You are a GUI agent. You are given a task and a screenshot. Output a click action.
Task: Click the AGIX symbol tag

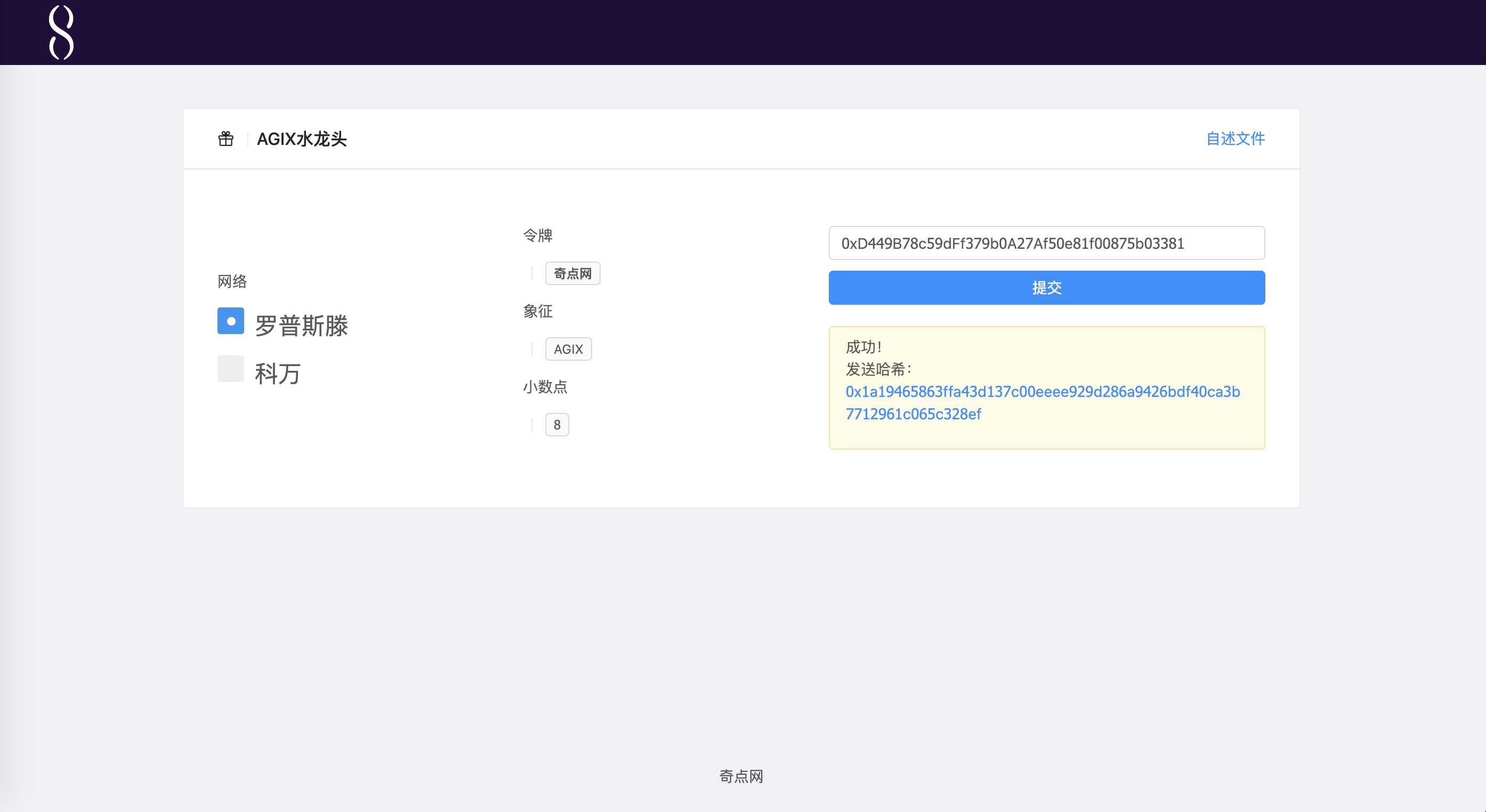click(x=568, y=350)
